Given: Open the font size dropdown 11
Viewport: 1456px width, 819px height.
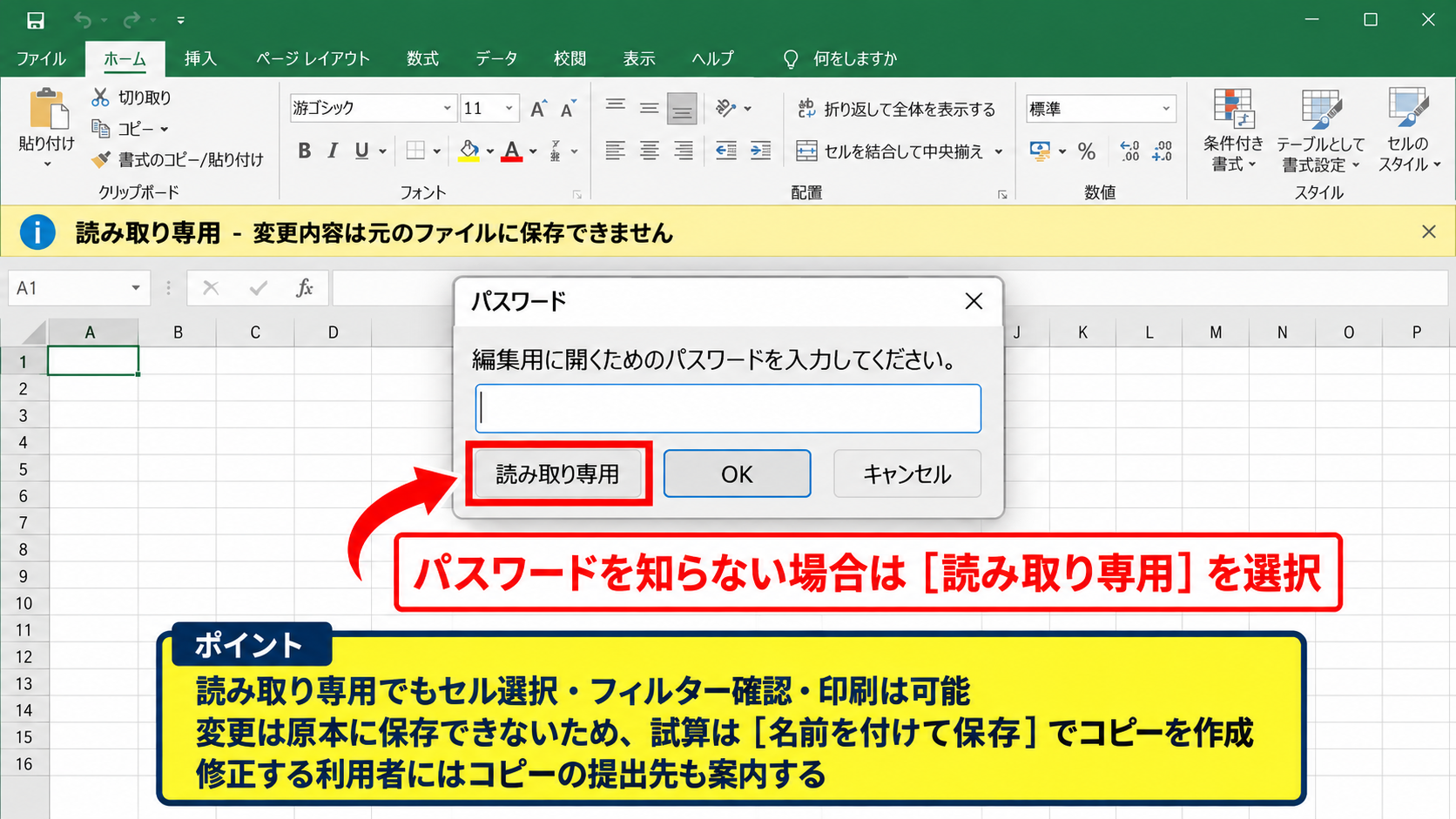Looking at the screenshot, I should (x=509, y=109).
